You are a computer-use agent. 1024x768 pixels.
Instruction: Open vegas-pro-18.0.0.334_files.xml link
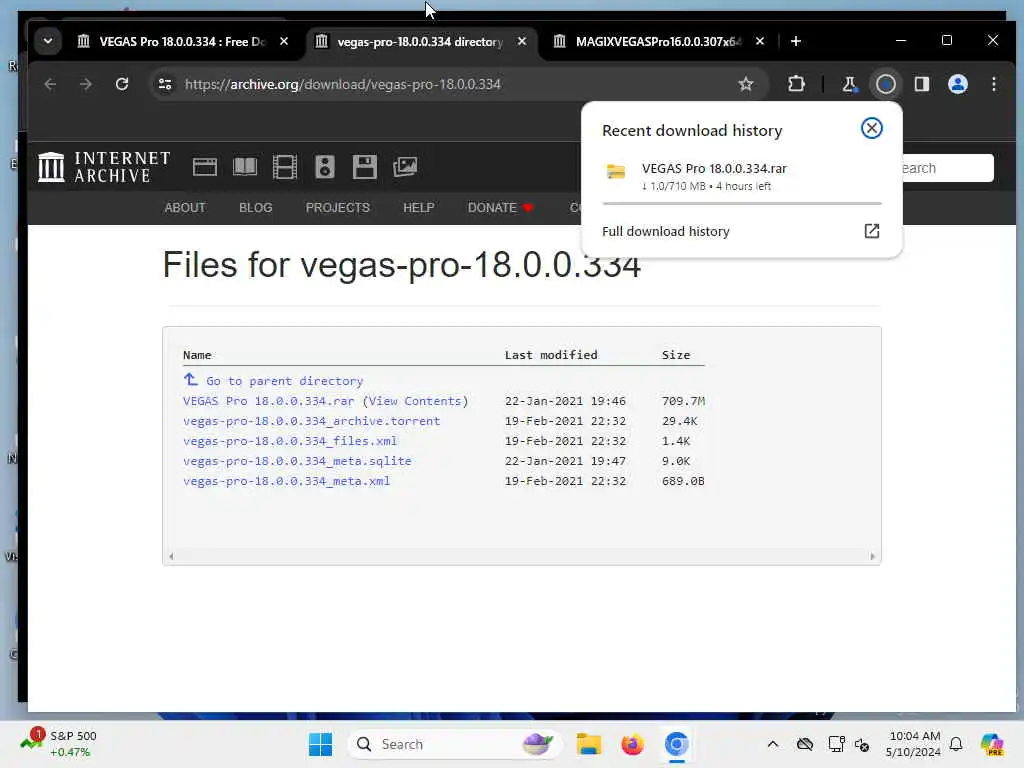click(x=290, y=441)
